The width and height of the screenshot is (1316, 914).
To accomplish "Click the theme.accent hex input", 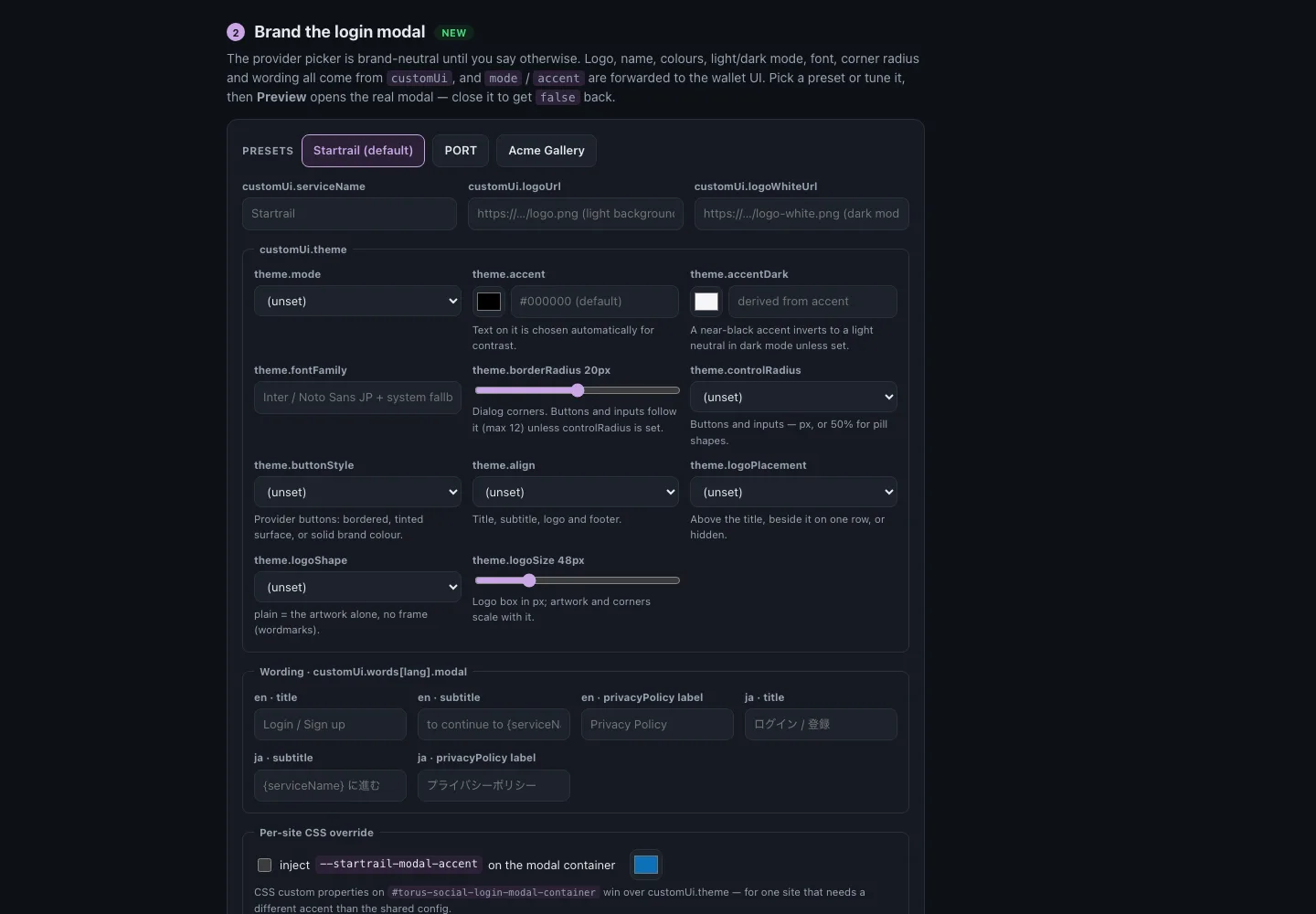I will 594,302.
